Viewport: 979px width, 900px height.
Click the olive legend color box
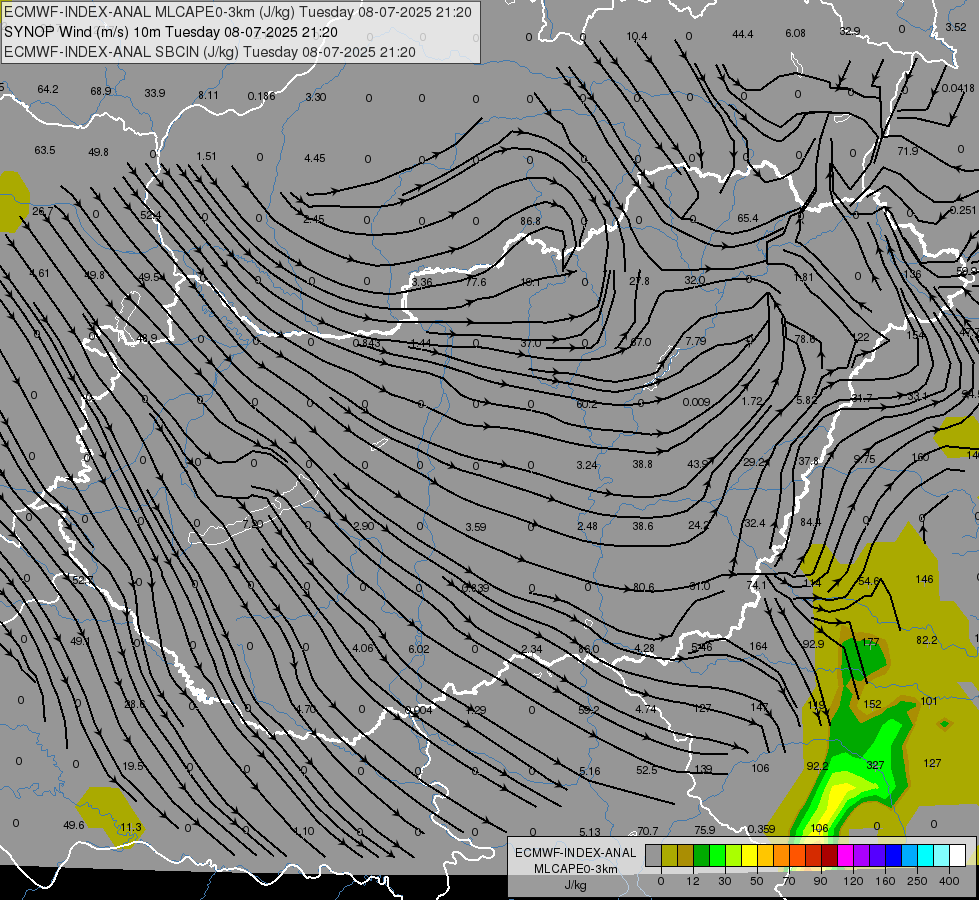(x=670, y=855)
